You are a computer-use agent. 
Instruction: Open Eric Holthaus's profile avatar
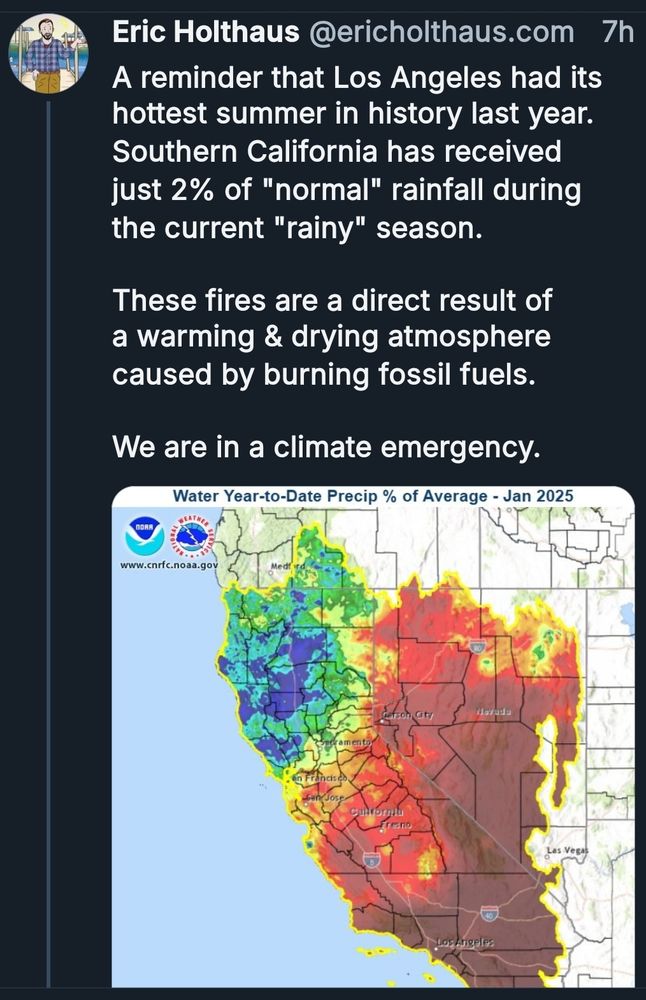tap(48, 54)
